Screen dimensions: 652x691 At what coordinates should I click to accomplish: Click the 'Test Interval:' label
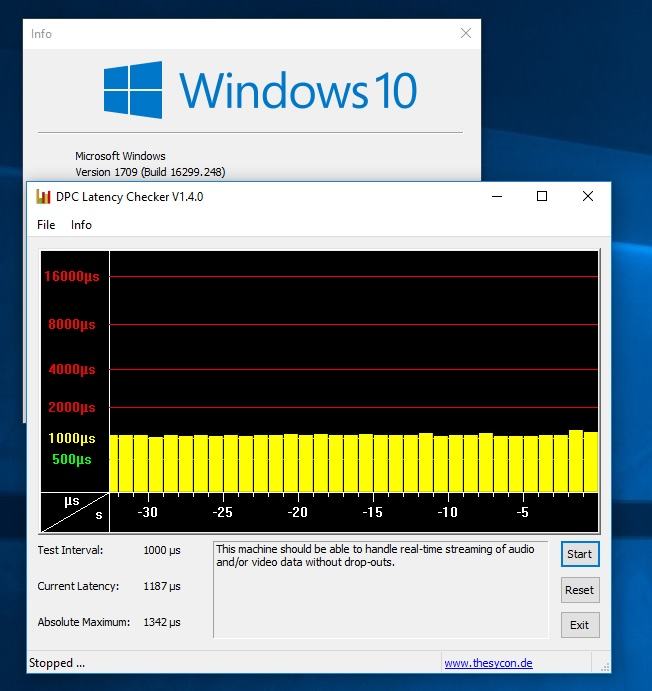tap(70, 550)
